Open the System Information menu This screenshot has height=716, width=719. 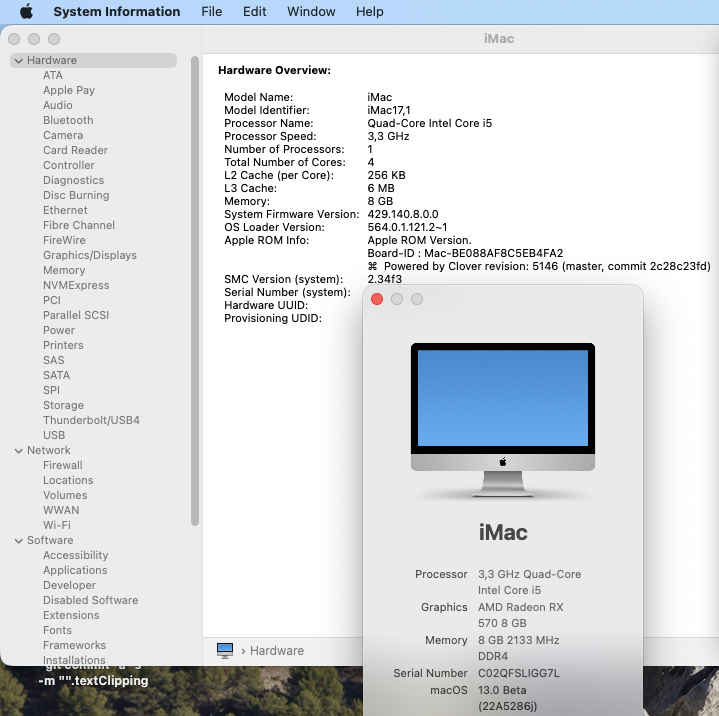click(116, 11)
